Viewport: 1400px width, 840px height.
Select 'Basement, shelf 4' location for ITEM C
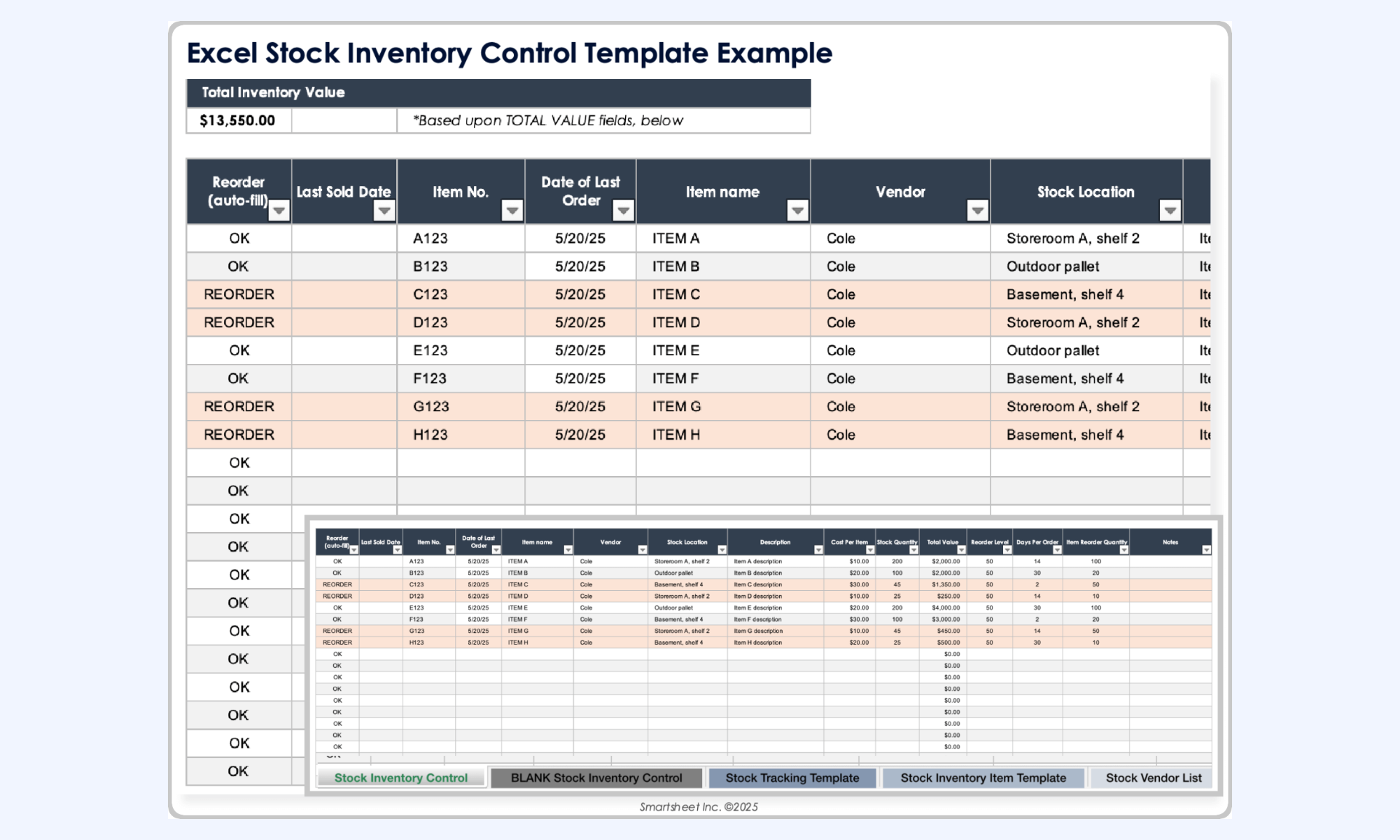click(x=1086, y=294)
